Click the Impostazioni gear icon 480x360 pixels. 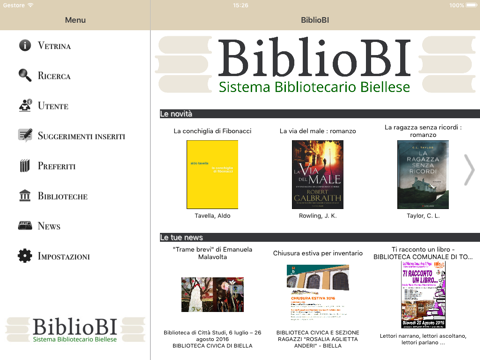pos(25,256)
